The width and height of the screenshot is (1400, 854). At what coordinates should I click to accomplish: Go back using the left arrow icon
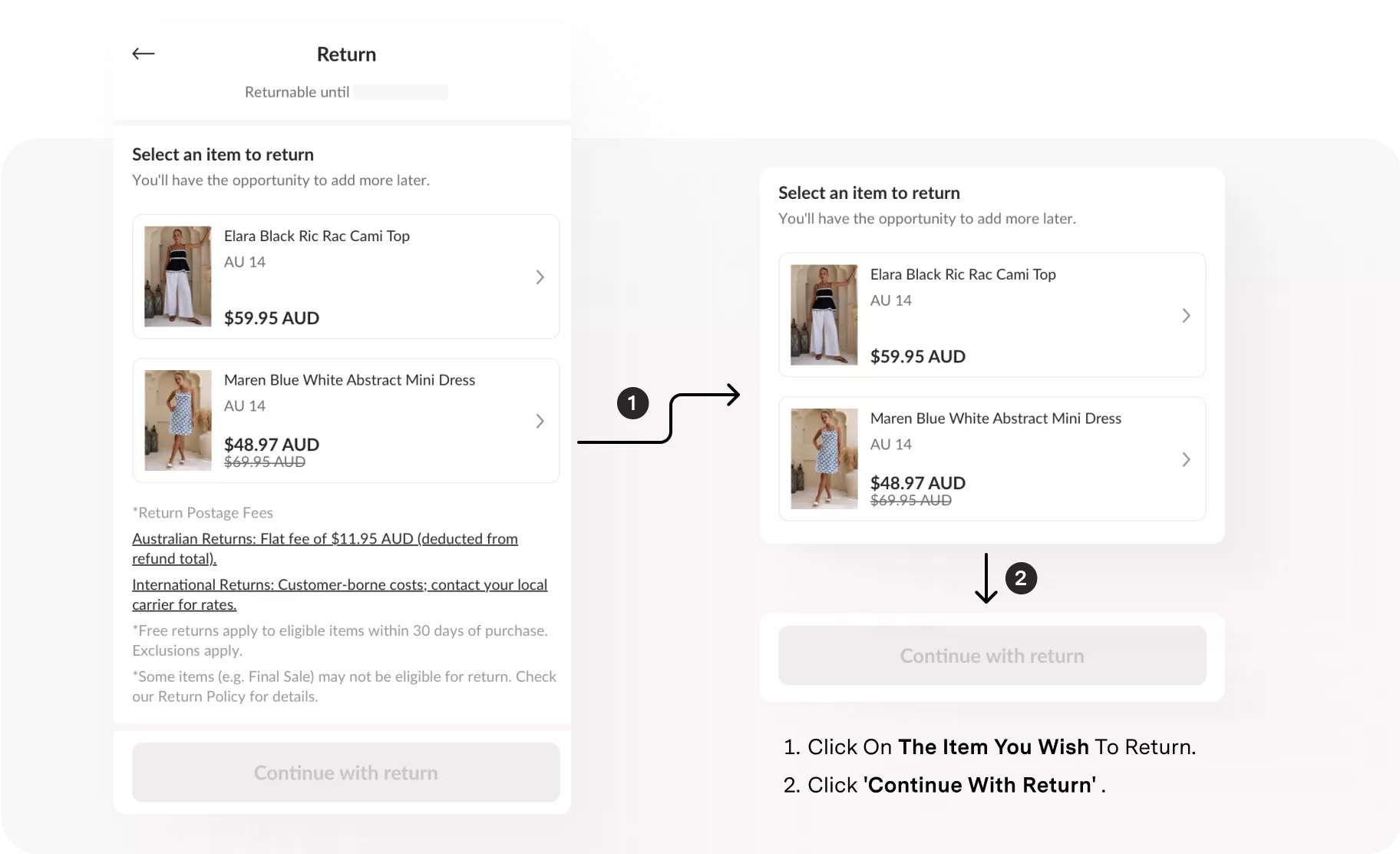144,54
